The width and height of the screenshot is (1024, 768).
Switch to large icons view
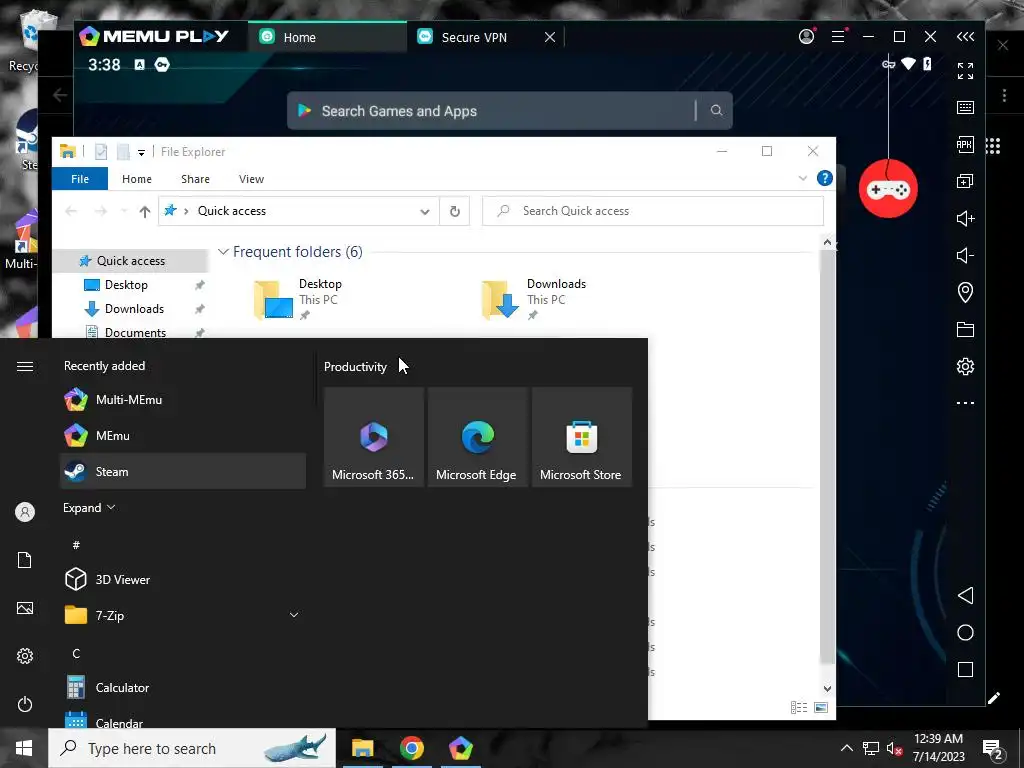[821, 707]
